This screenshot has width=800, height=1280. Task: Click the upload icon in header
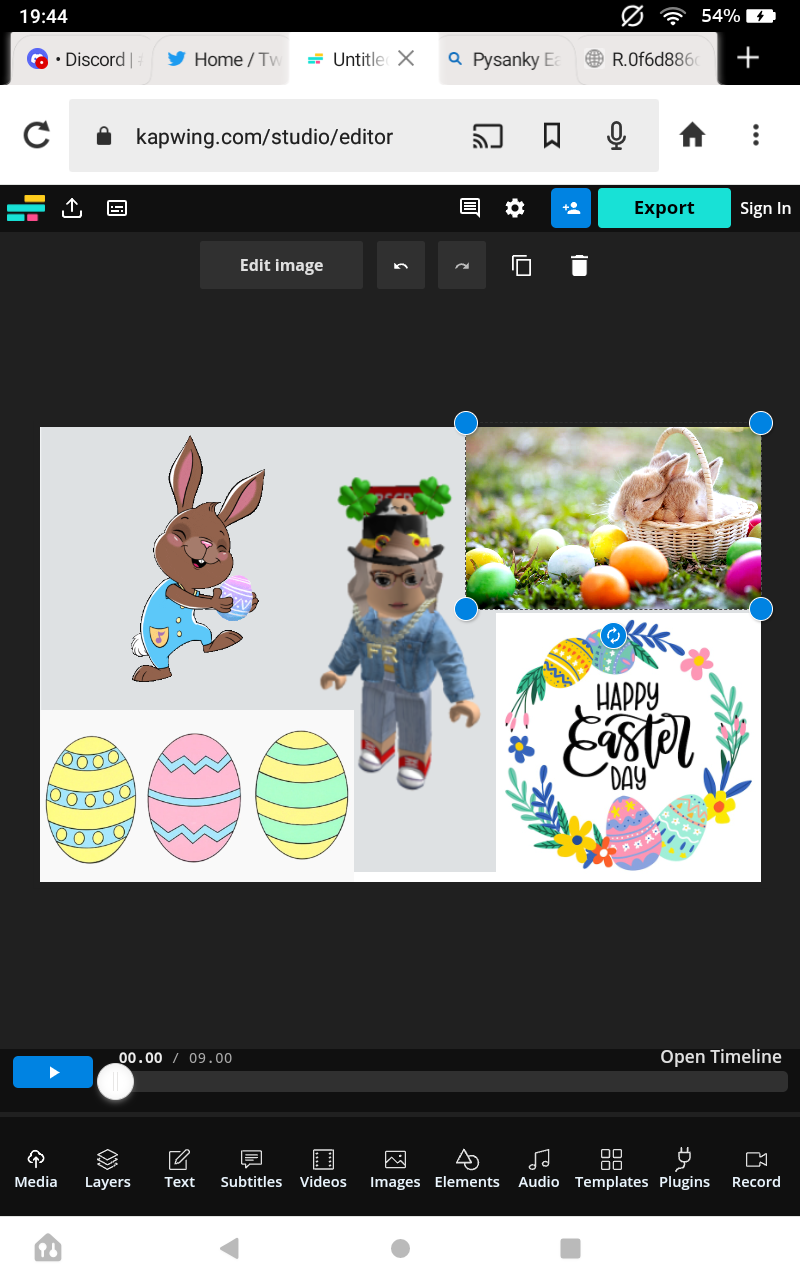tap(72, 208)
